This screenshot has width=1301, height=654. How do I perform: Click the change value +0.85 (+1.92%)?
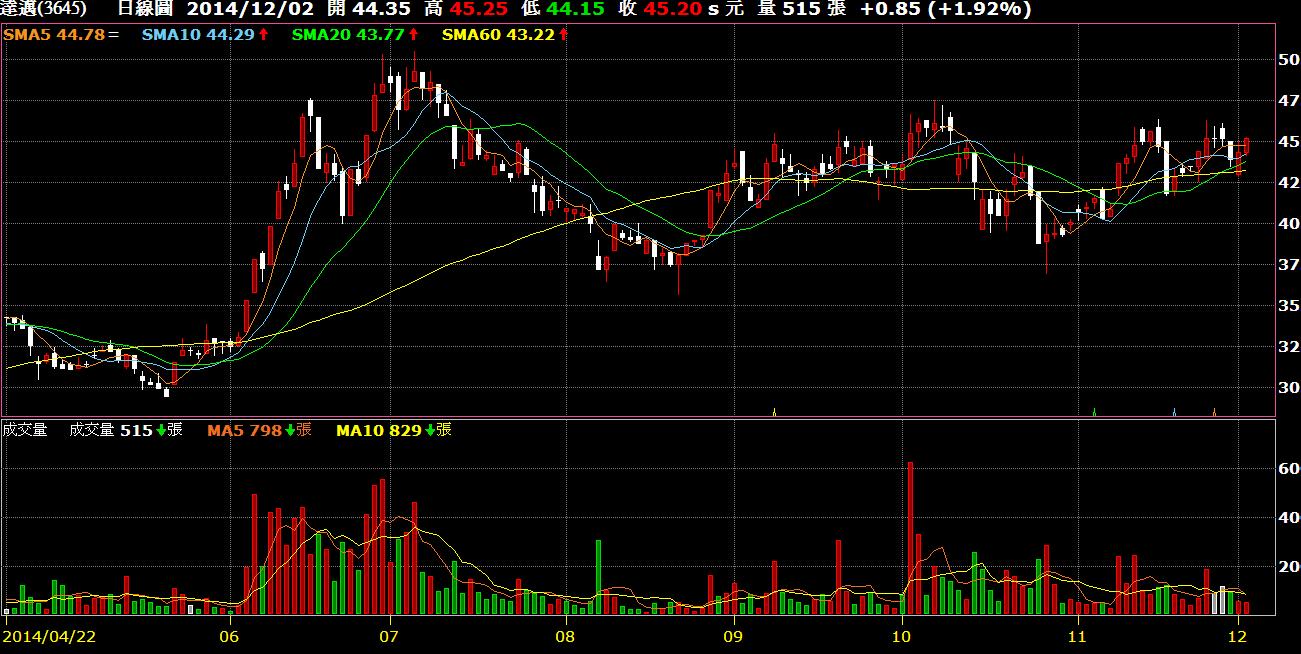[946, 10]
